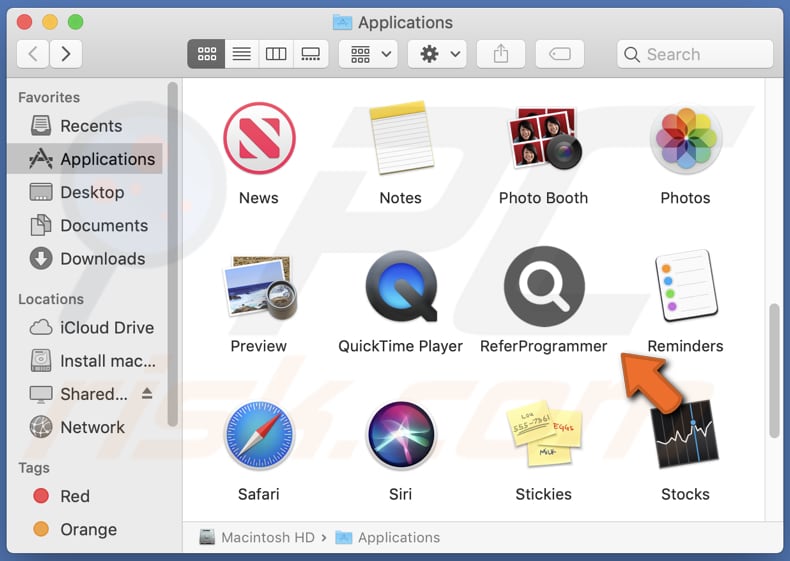This screenshot has height=561, width=790.
Task: Switch to column view
Action: 276,54
